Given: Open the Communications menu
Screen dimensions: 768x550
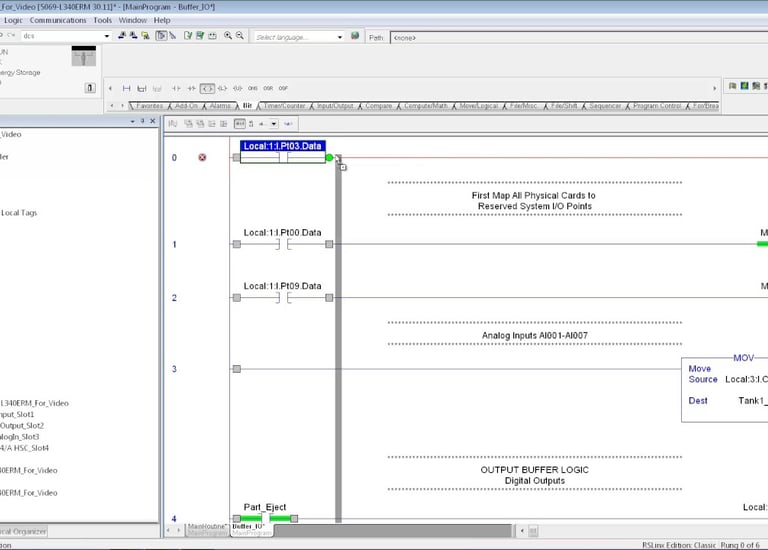Looking at the screenshot, I should pyautogui.click(x=58, y=20).
